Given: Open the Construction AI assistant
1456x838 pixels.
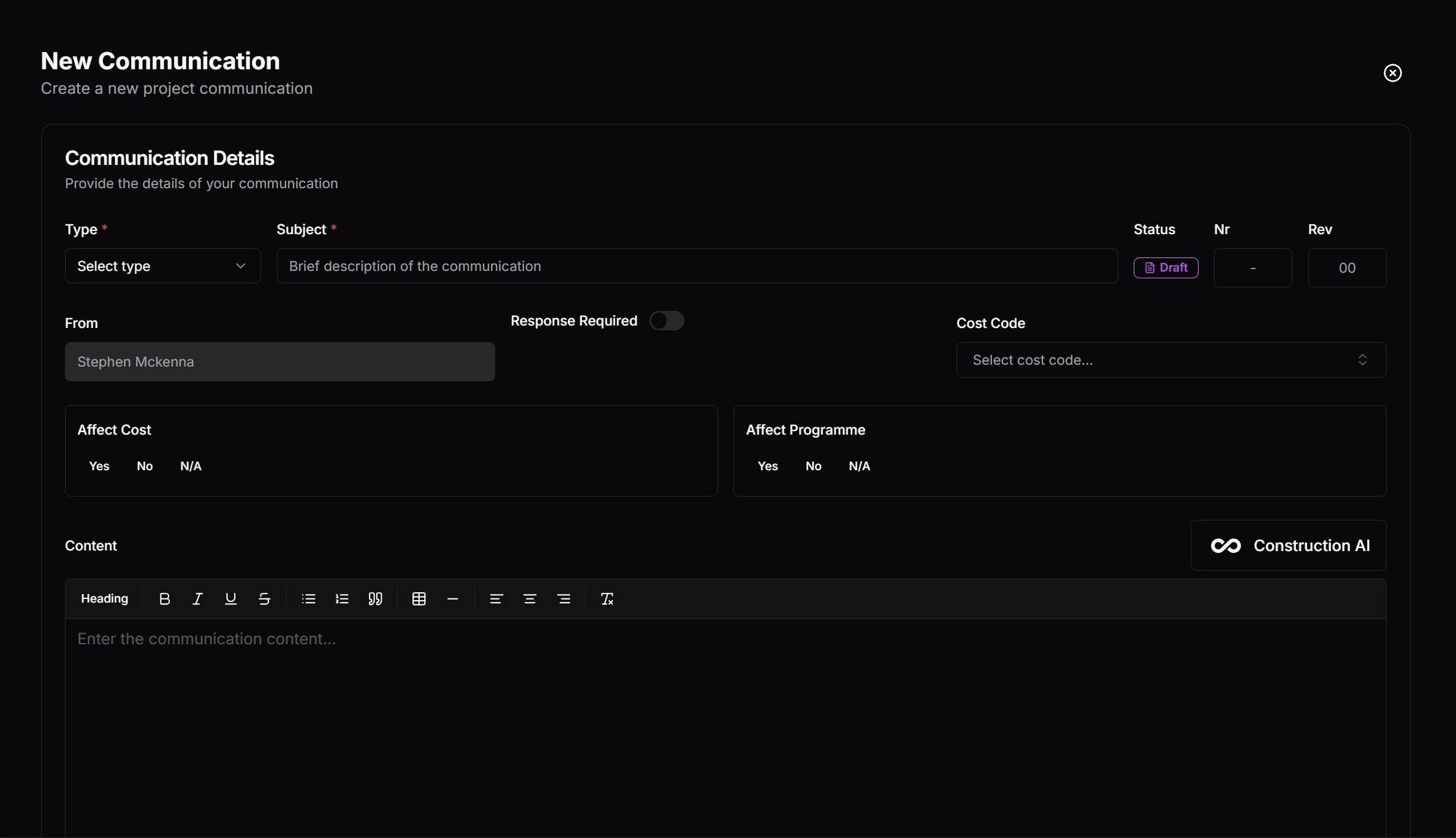Looking at the screenshot, I should (x=1287, y=545).
